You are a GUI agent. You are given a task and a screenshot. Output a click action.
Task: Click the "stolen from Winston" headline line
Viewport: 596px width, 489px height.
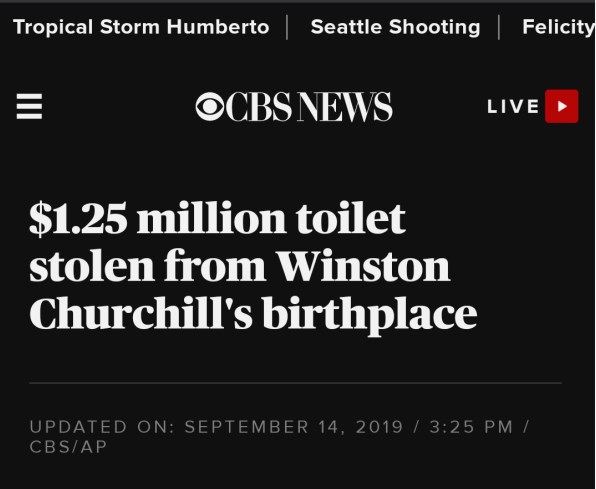[x=239, y=266]
